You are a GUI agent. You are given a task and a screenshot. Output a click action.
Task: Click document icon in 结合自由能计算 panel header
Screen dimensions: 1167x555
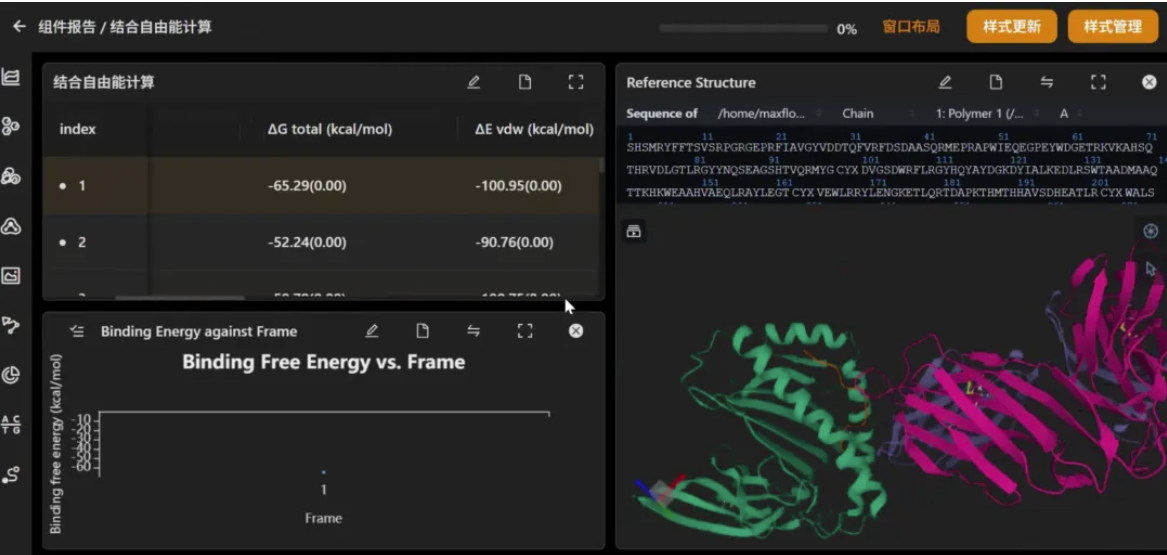point(525,83)
